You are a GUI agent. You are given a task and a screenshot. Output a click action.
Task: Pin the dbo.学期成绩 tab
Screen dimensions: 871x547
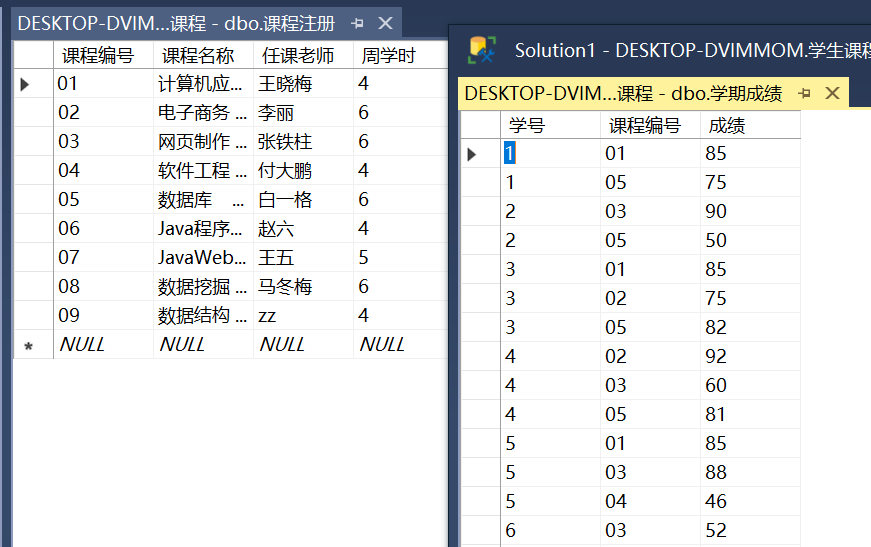coord(805,93)
